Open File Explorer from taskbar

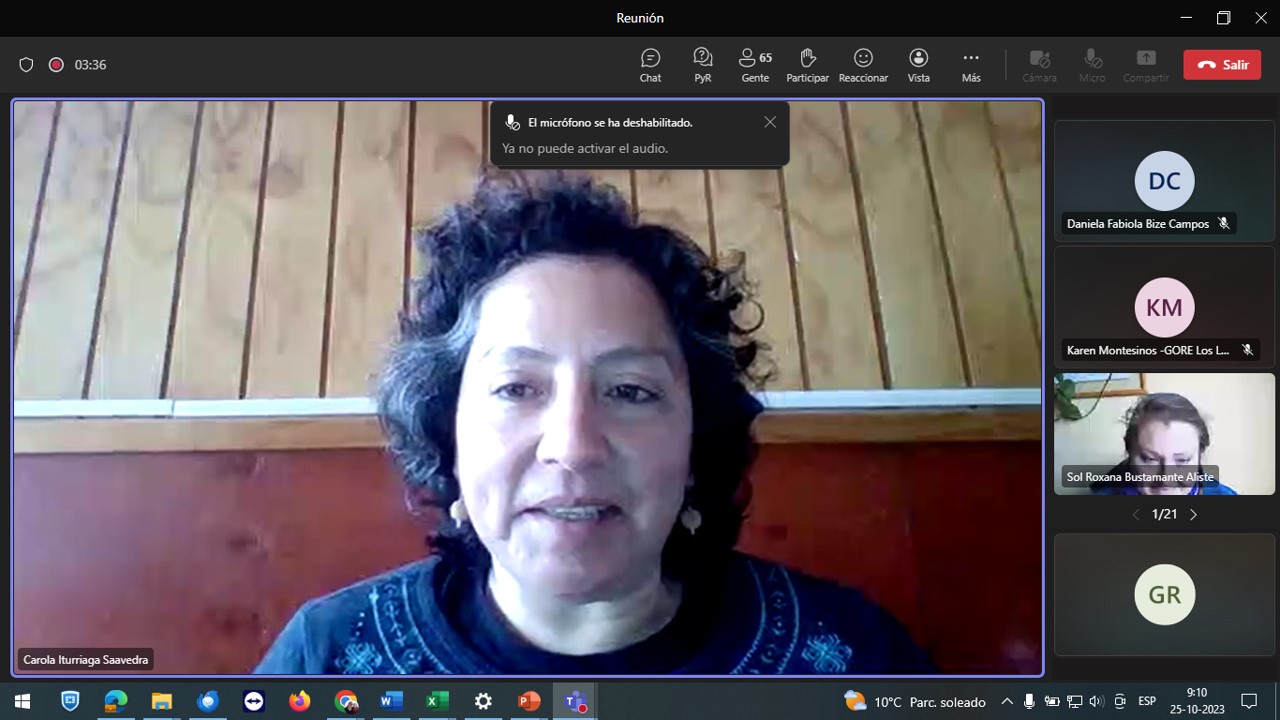(x=162, y=701)
